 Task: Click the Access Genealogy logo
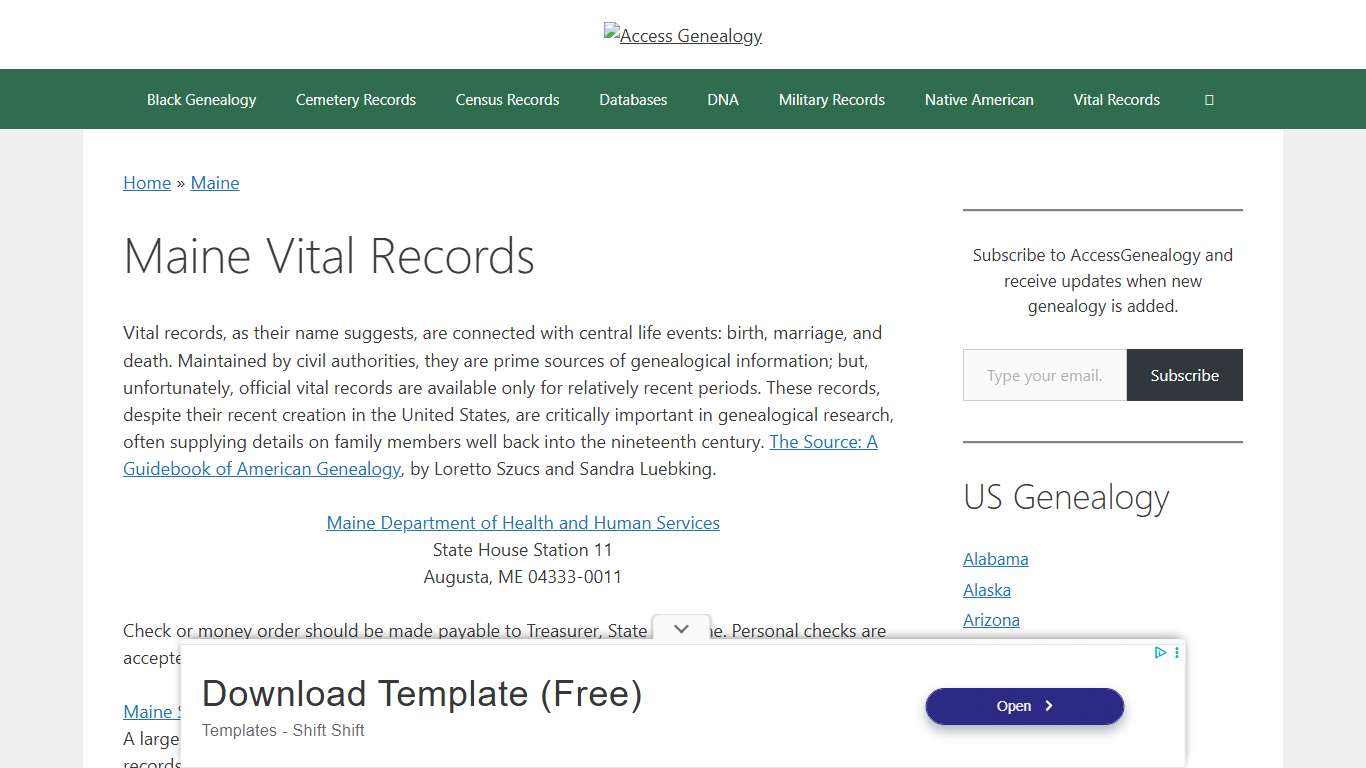click(x=683, y=35)
